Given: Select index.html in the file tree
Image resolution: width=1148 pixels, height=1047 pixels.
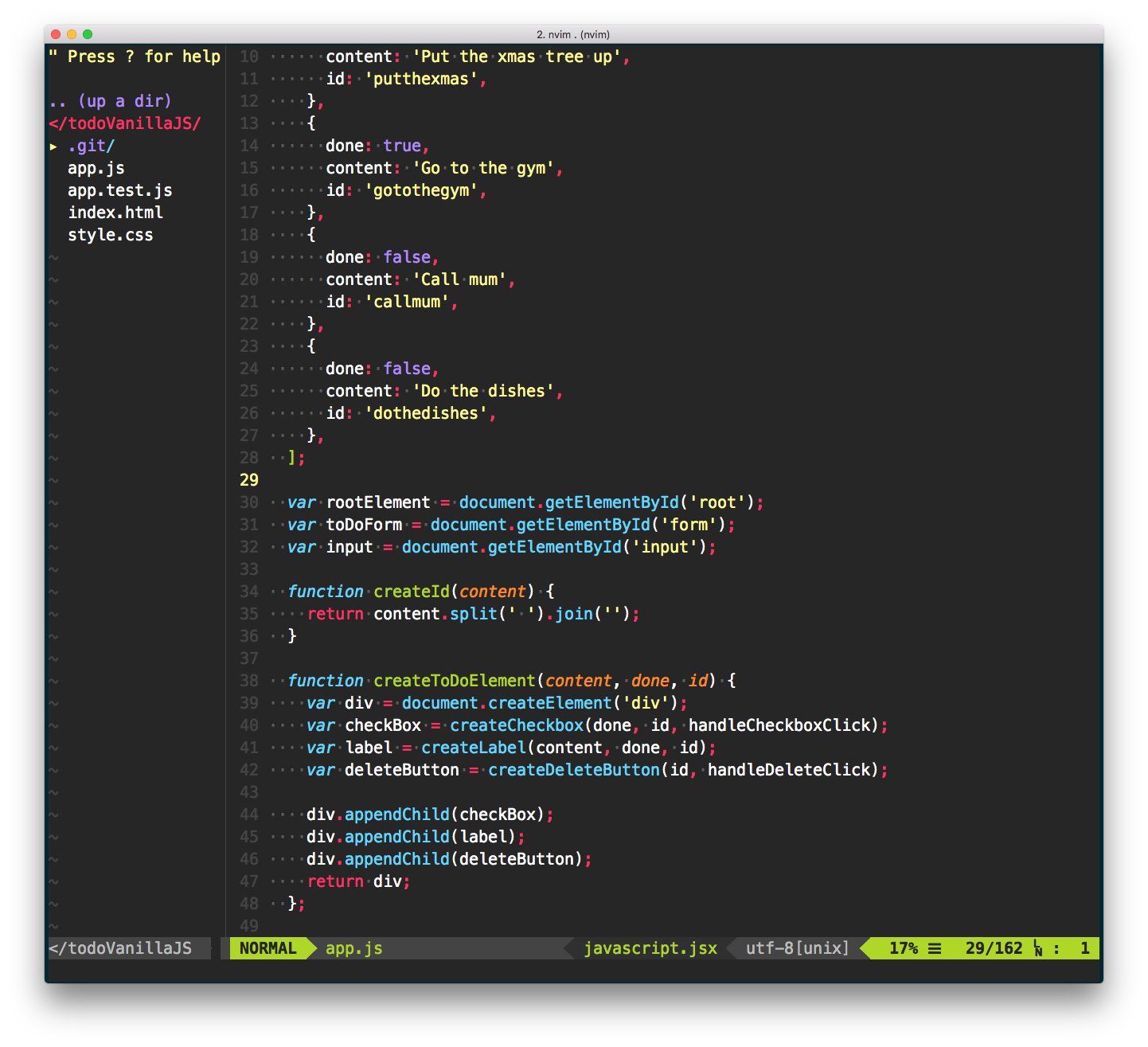Looking at the screenshot, I should pos(115,213).
